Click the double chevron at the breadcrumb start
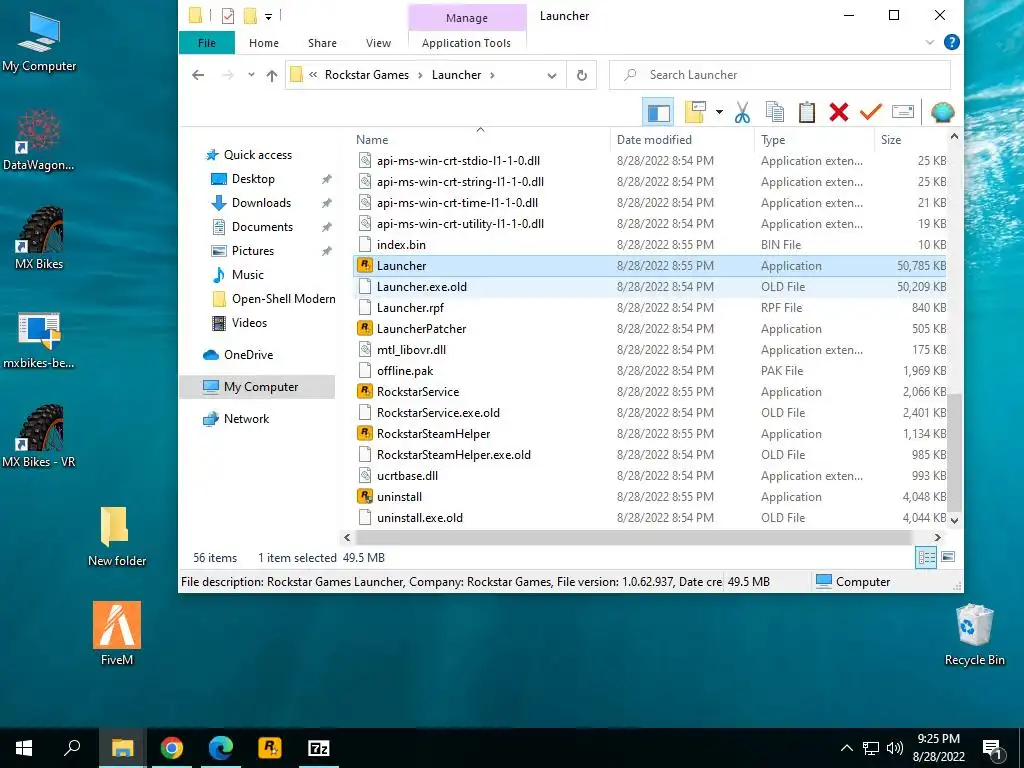The image size is (1024, 768). click(313, 74)
